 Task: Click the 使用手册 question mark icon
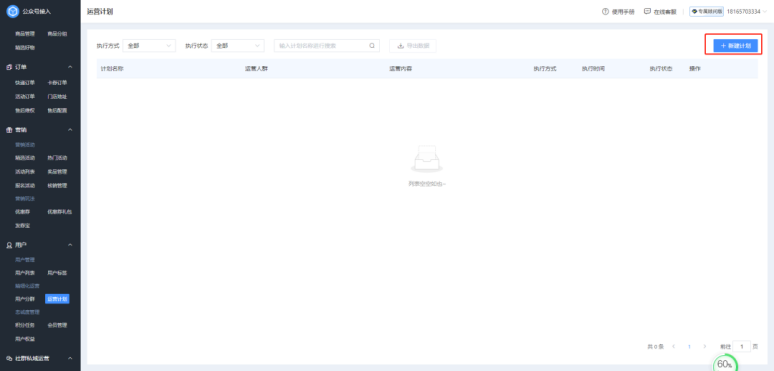pyautogui.click(x=605, y=11)
